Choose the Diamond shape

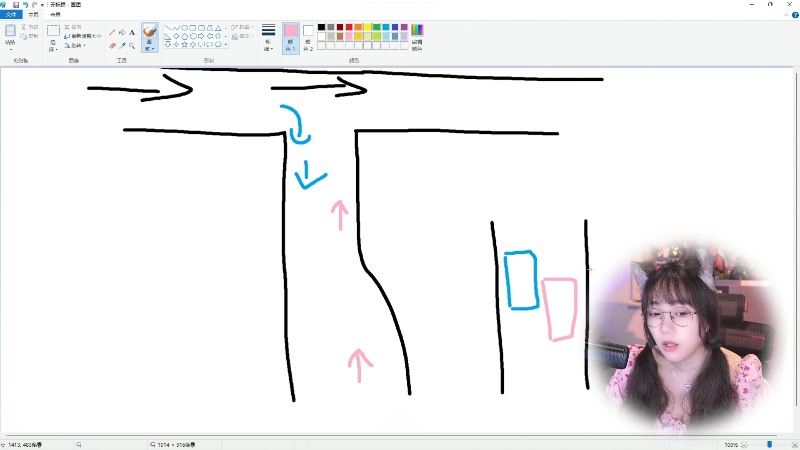pyautogui.click(x=176, y=36)
